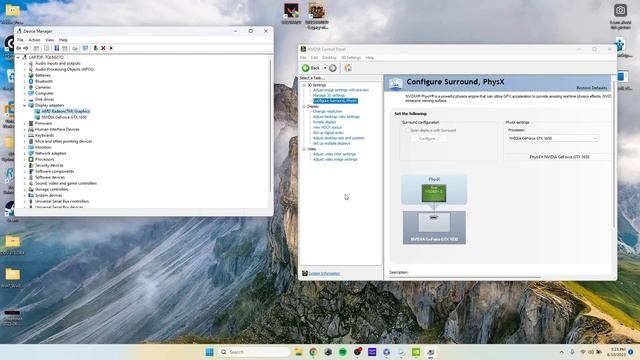Click the Configure... button under Surround configuration
This screenshot has height=360, width=640.
(429, 139)
